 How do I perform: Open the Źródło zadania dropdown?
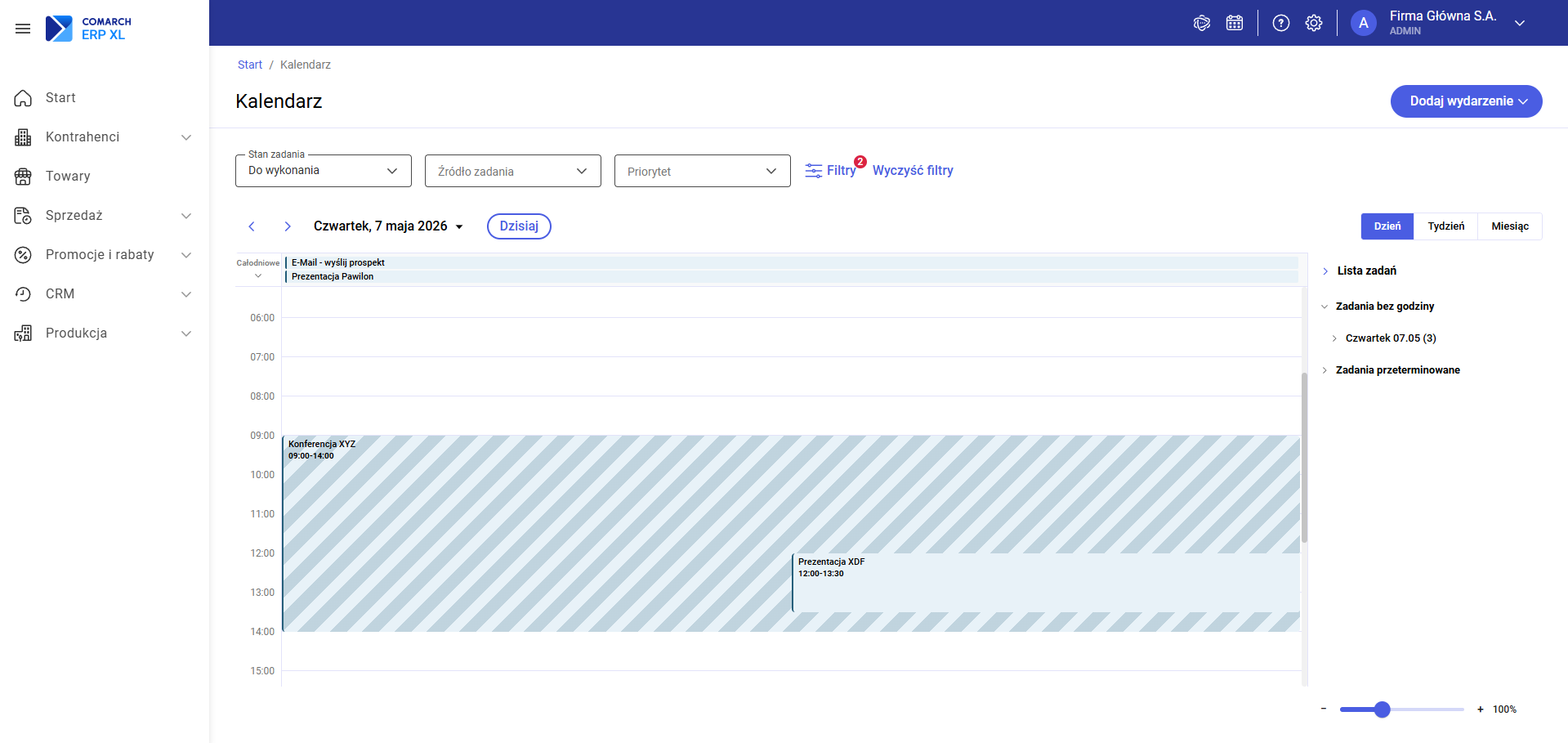pos(513,171)
